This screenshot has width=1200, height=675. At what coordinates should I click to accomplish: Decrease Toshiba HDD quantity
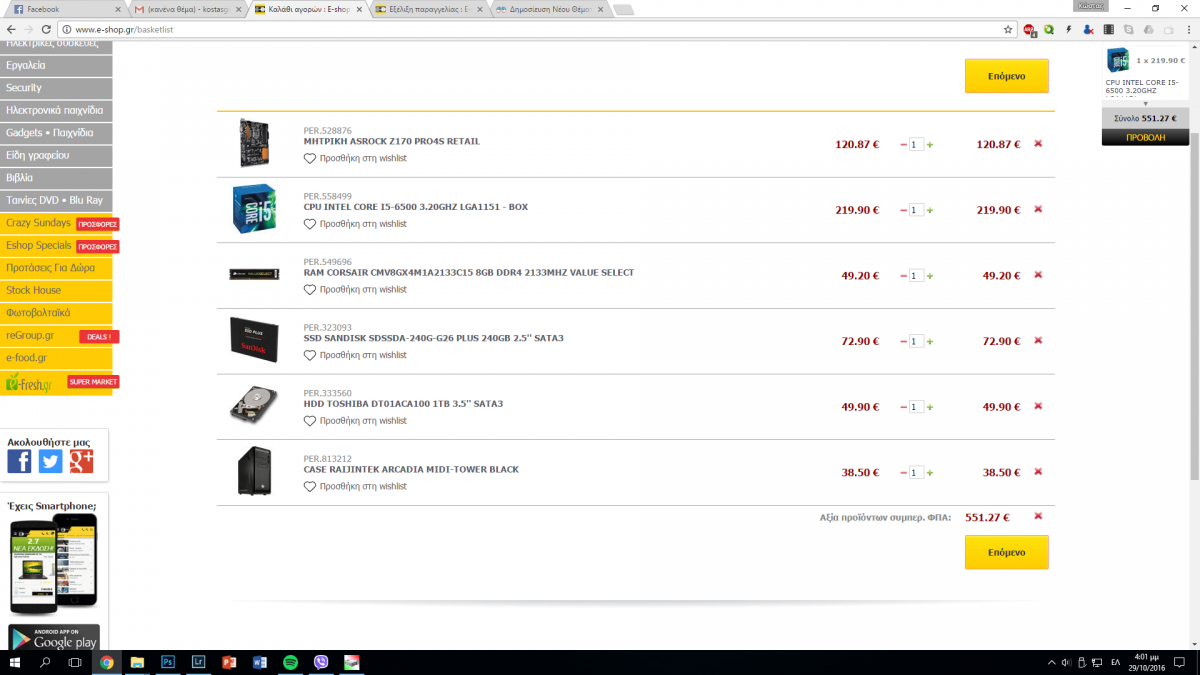point(904,407)
